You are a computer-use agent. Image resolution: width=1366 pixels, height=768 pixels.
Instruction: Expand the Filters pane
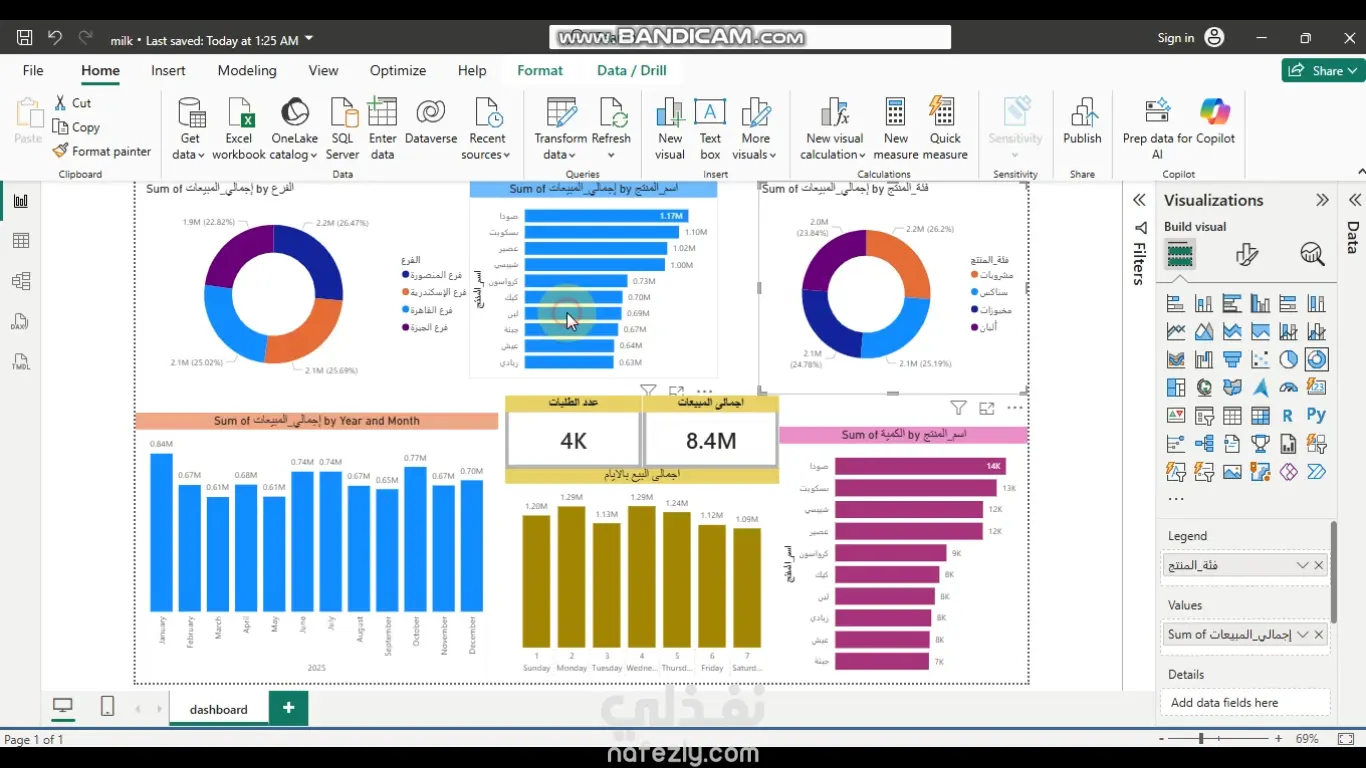tap(1139, 200)
